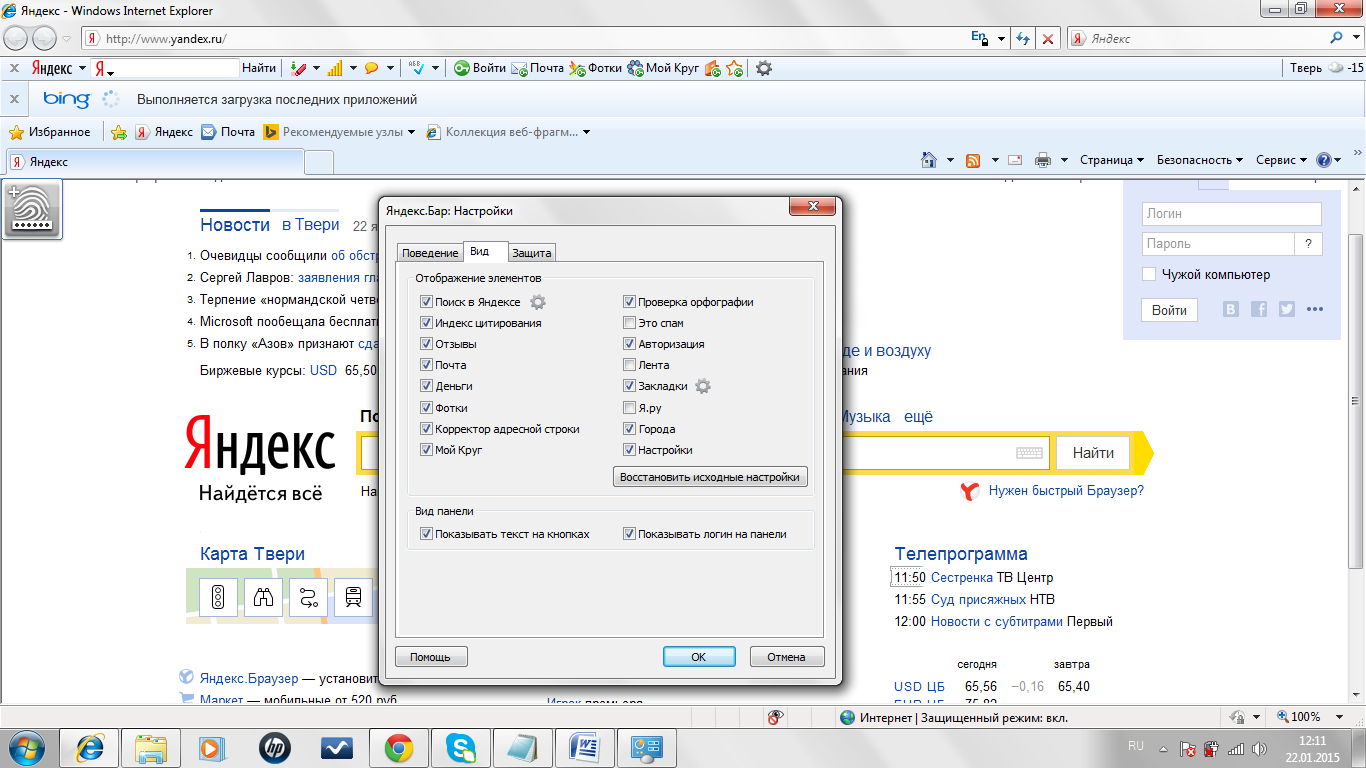Open Yandex bar settings gear icon
The image size is (1366, 768).
764,68
